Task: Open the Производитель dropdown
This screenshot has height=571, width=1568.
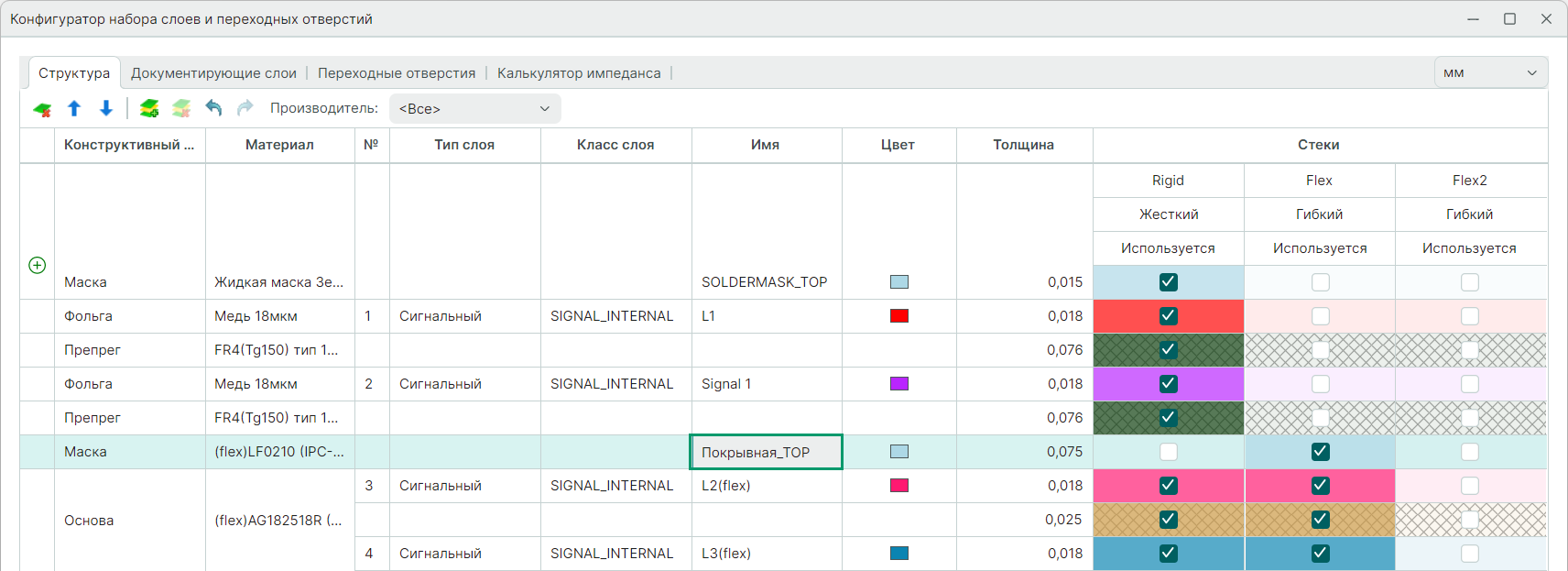Action: pyautogui.click(x=474, y=109)
